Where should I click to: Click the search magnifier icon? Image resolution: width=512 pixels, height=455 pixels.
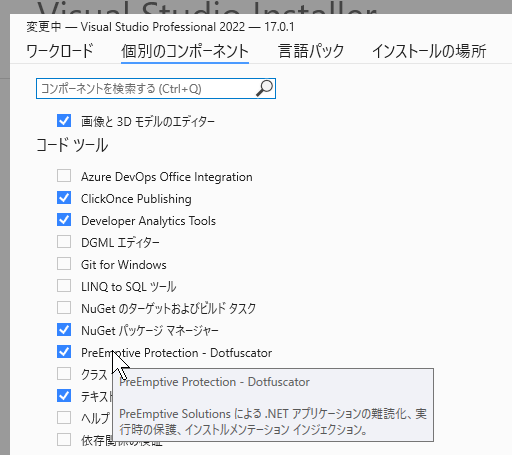pyautogui.click(x=265, y=88)
